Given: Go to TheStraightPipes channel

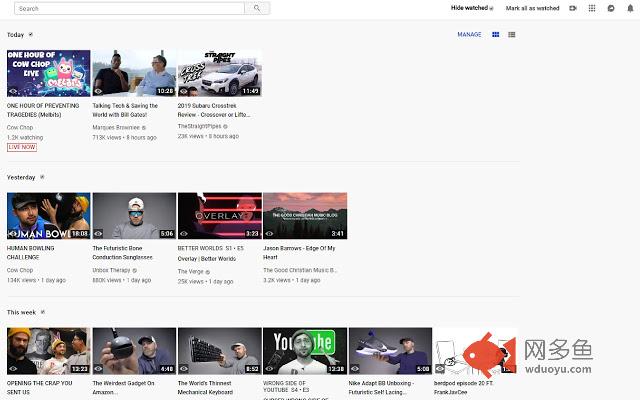Looking at the screenshot, I should [x=199, y=126].
